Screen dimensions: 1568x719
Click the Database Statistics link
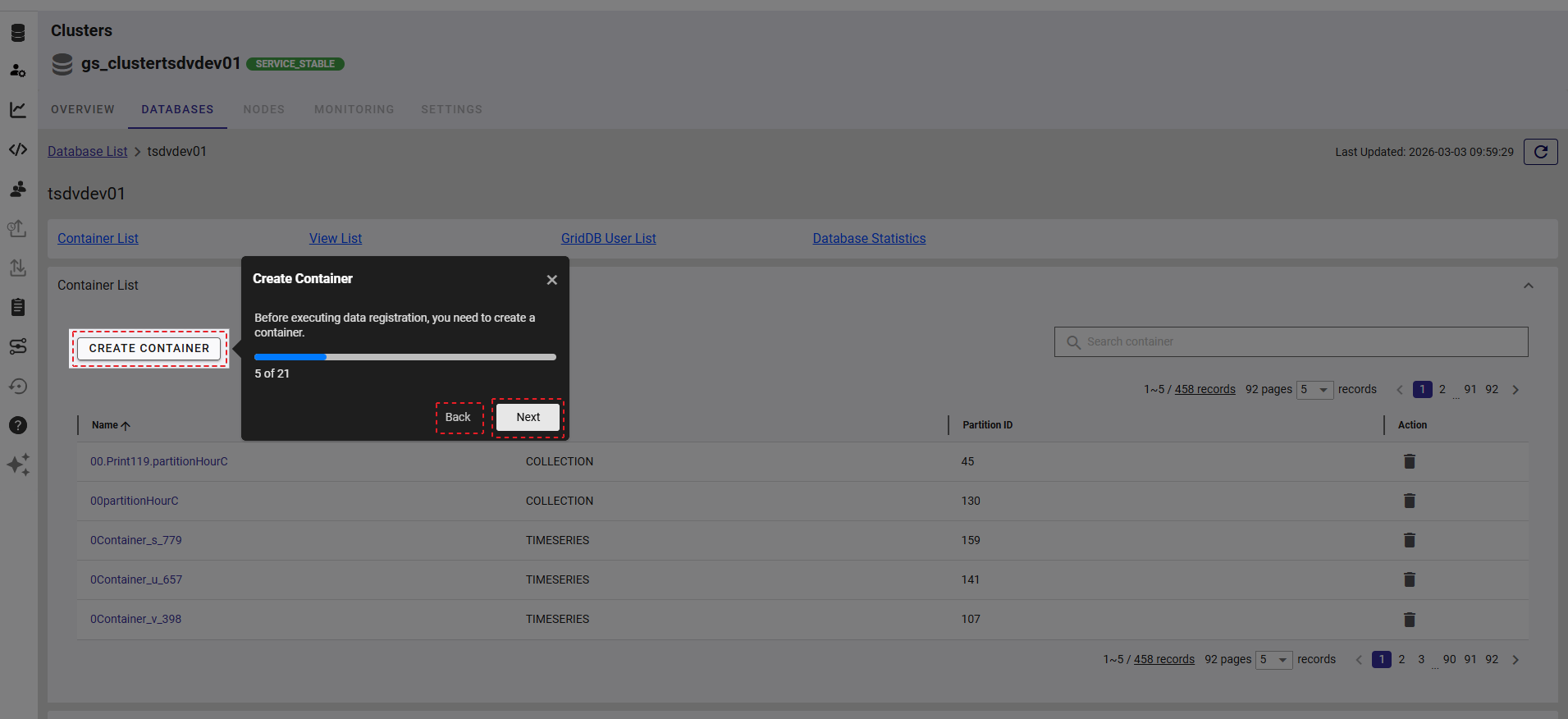point(869,238)
